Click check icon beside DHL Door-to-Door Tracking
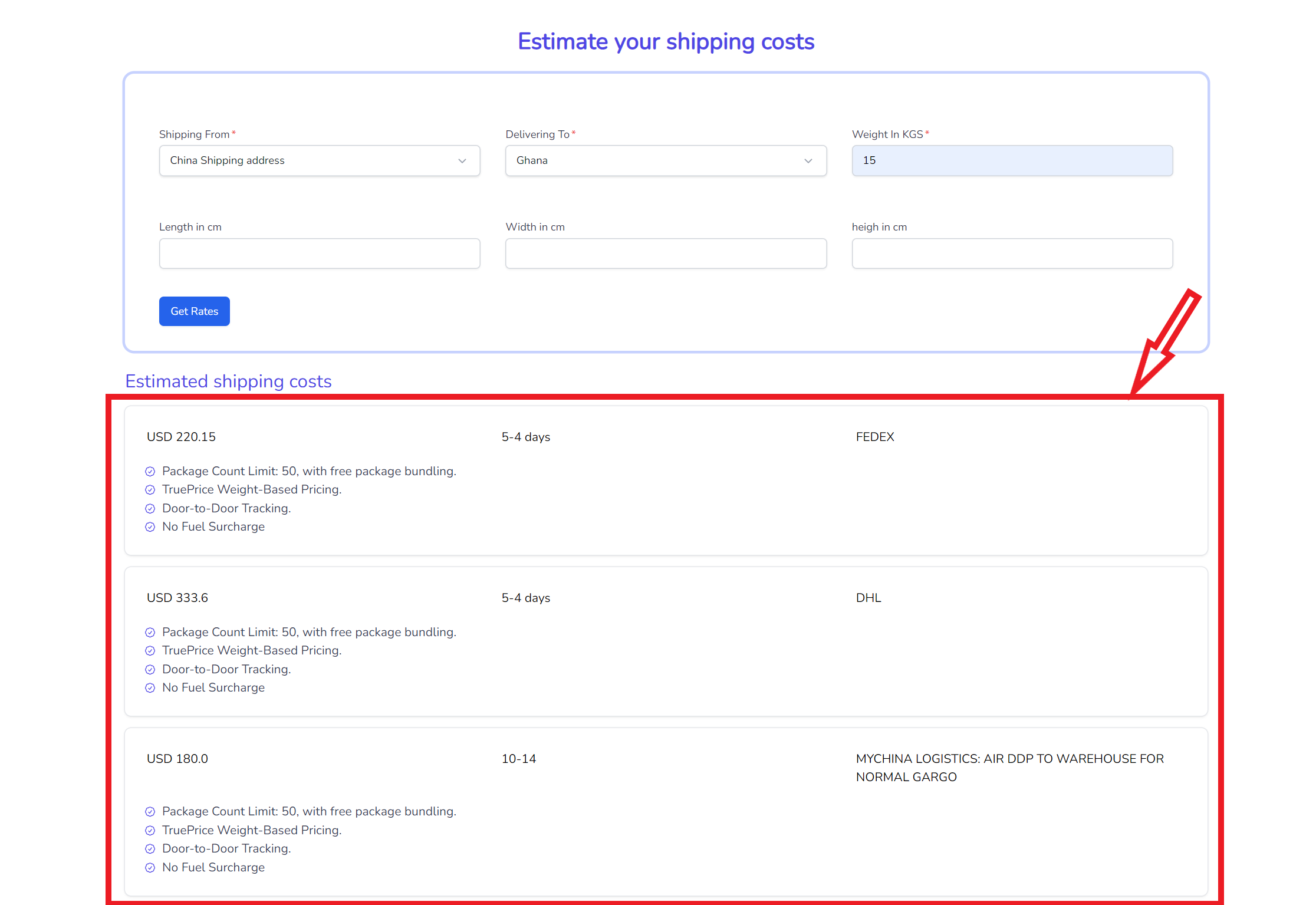 pos(150,670)
